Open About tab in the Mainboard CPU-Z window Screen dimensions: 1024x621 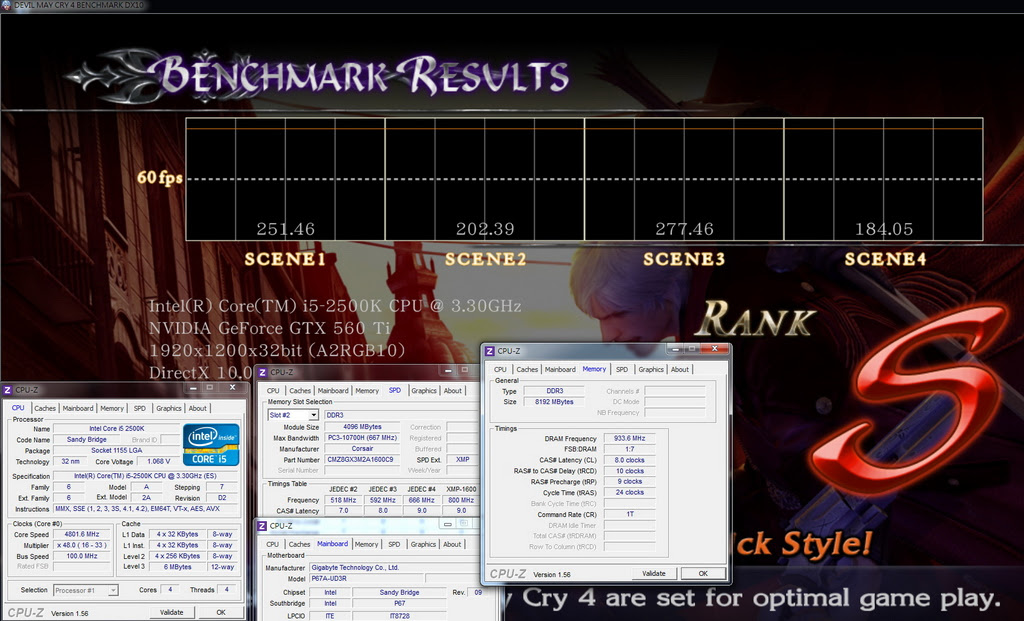click(x=452, y=544)
